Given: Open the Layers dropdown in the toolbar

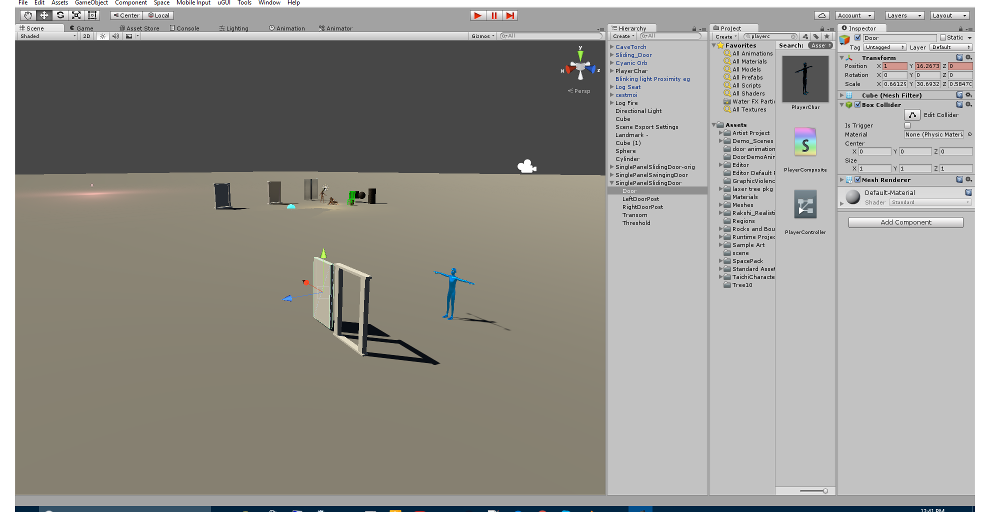Looking at the screenshot, I should coord(904,15).
